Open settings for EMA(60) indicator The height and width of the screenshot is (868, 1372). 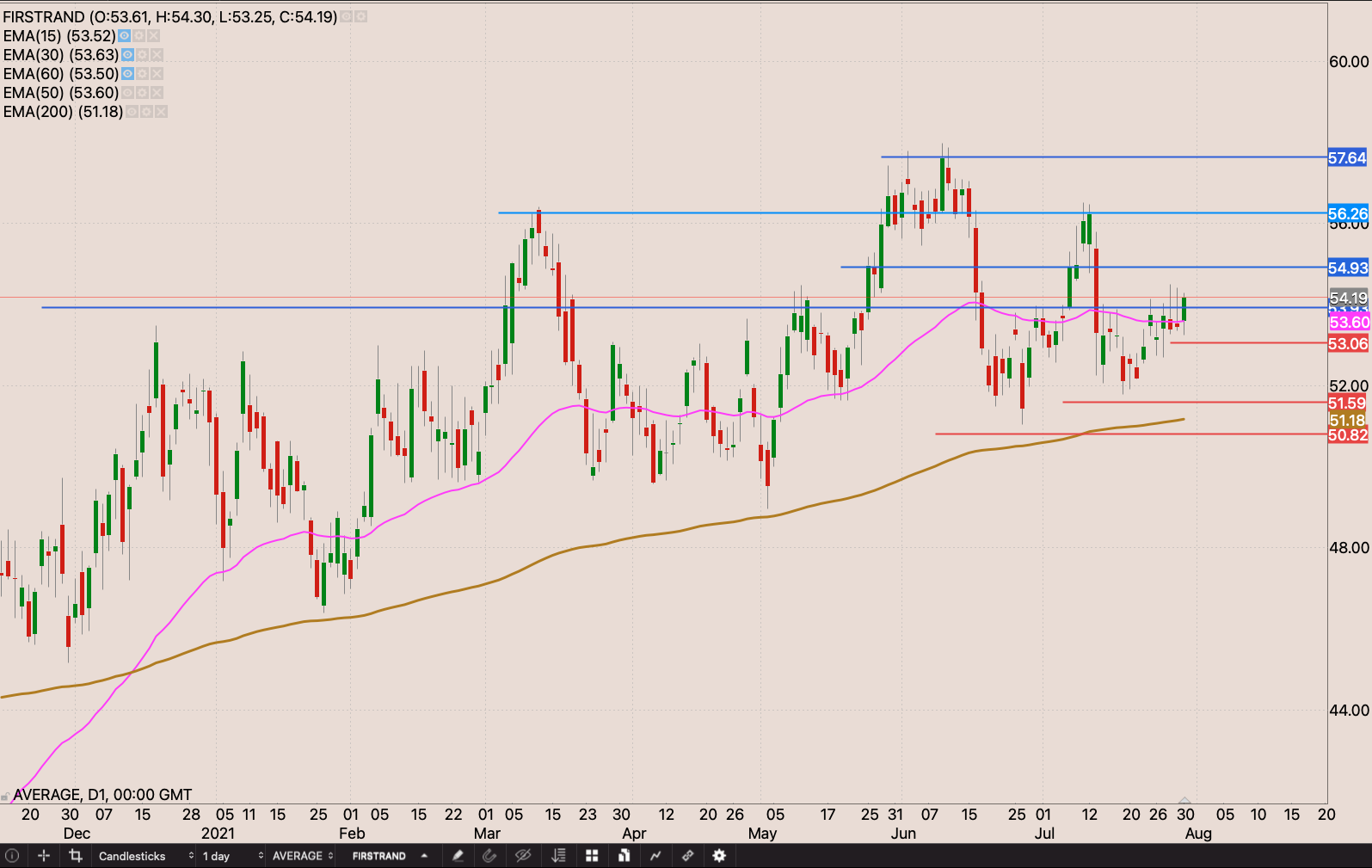[x=142, y=74]
